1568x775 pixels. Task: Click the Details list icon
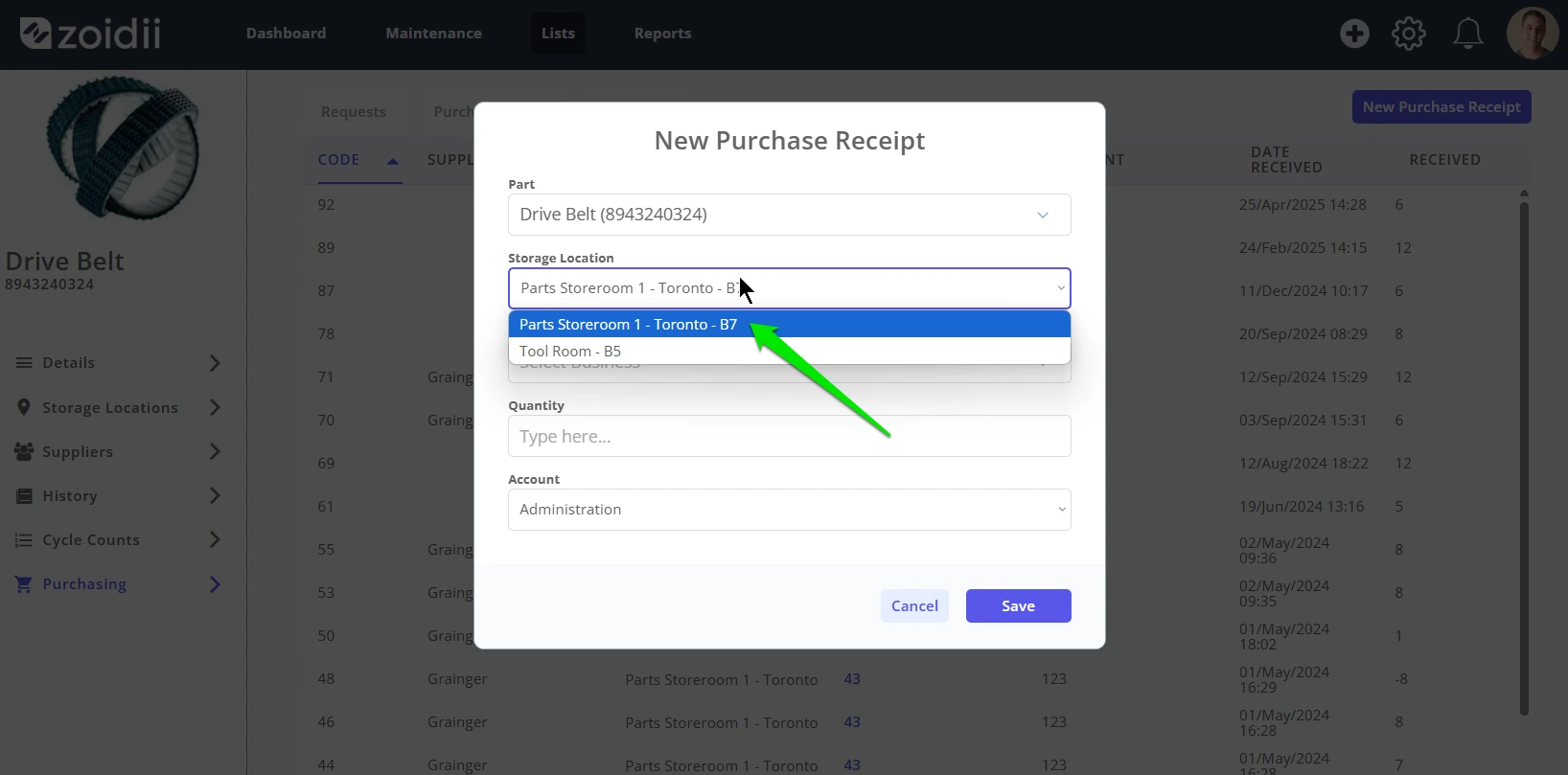[24, 363]
